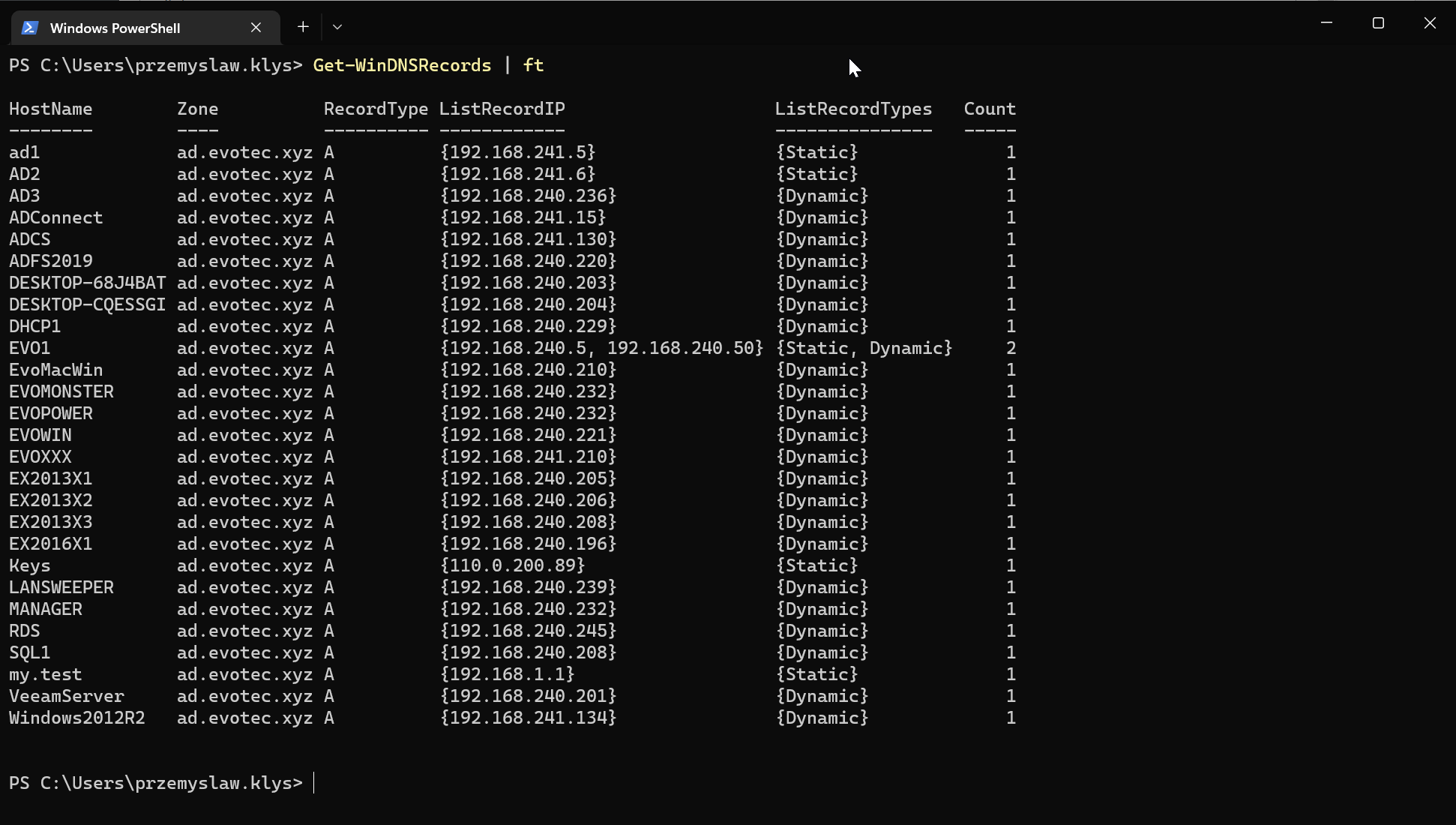Screen dimensions: 1456x825
Task: Minimize the terminal window
Action: coord(1326,23)
